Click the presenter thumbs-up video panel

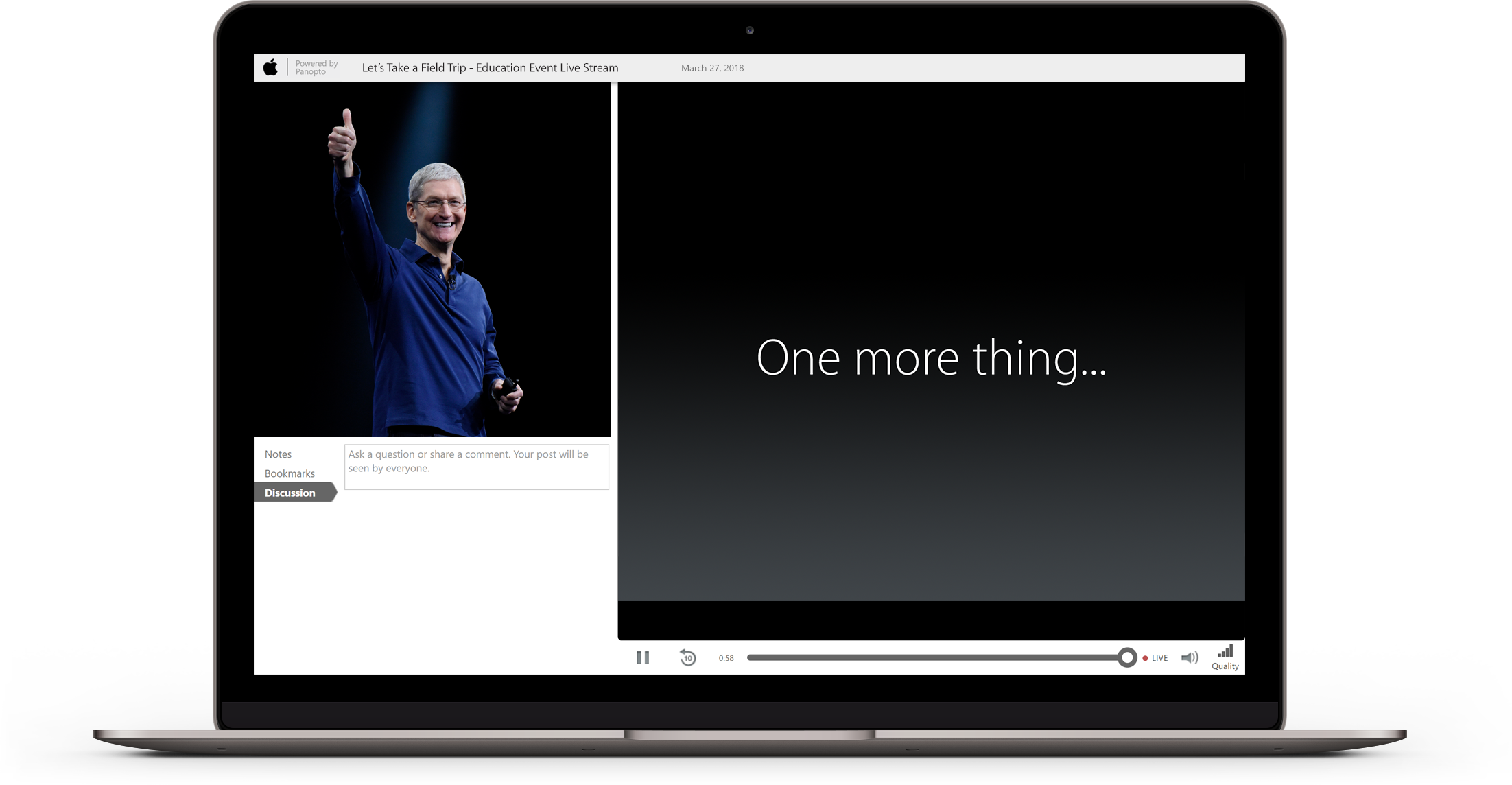tap(432, 259)
